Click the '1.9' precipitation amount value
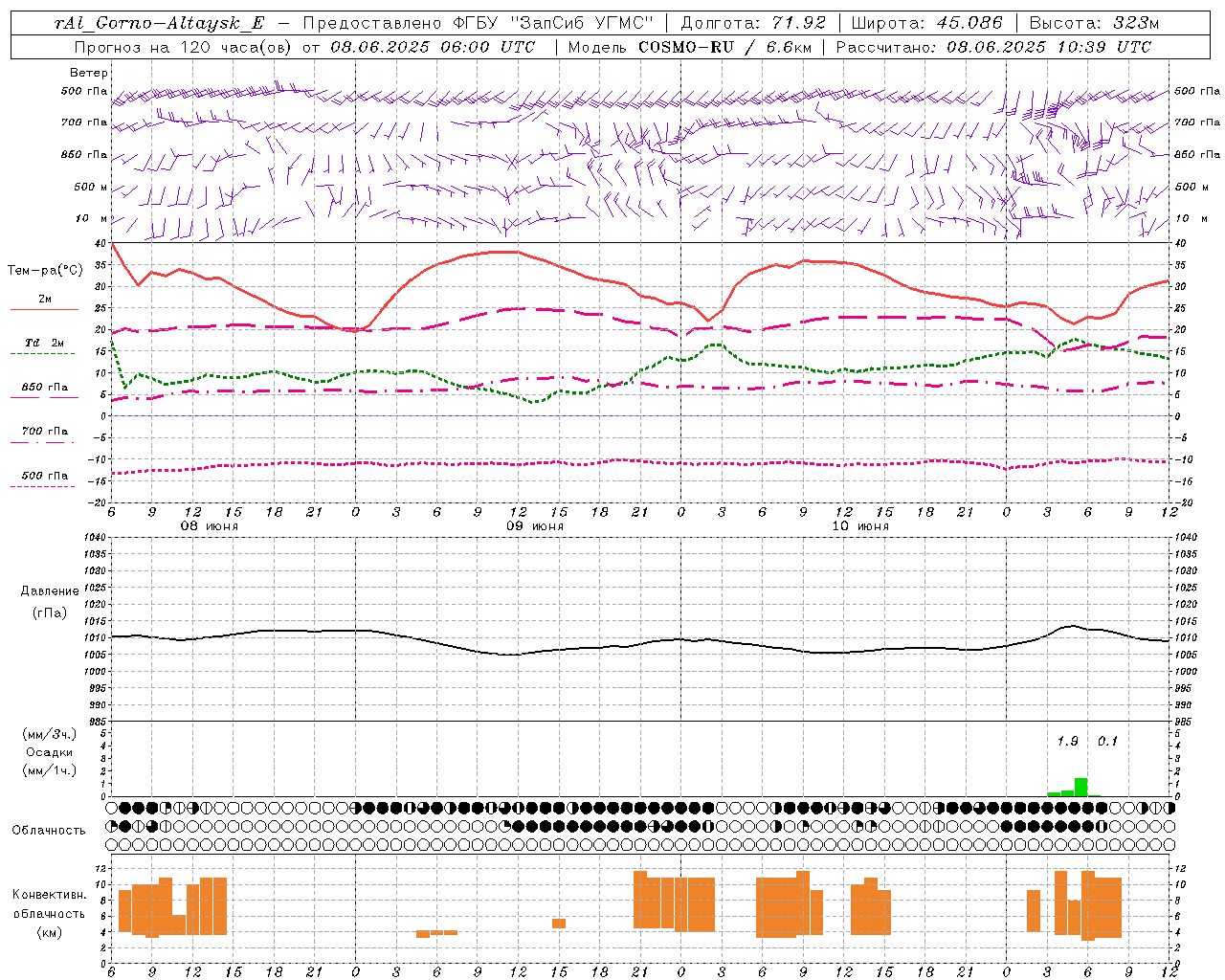Screen dimensions: 1225x980 coord(1067,741)
